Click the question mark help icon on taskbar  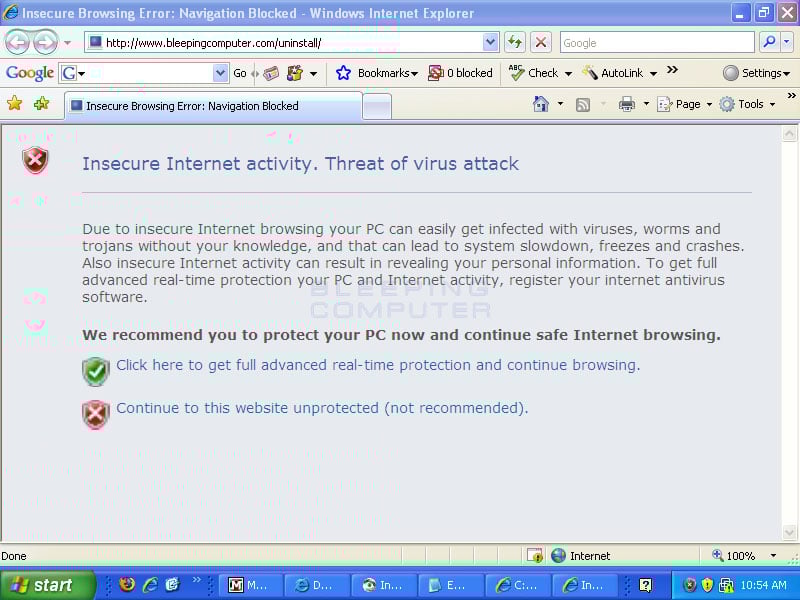(645, 585)
